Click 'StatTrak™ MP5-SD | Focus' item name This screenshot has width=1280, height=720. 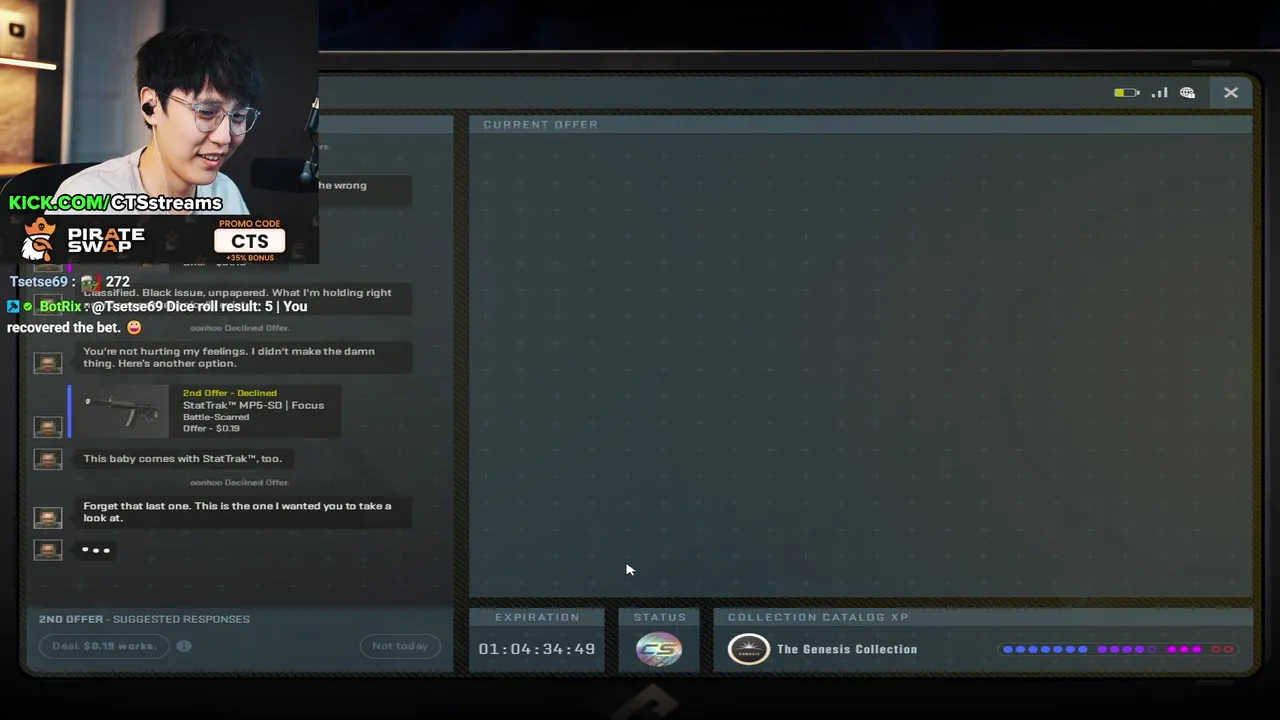pos(253,405)
